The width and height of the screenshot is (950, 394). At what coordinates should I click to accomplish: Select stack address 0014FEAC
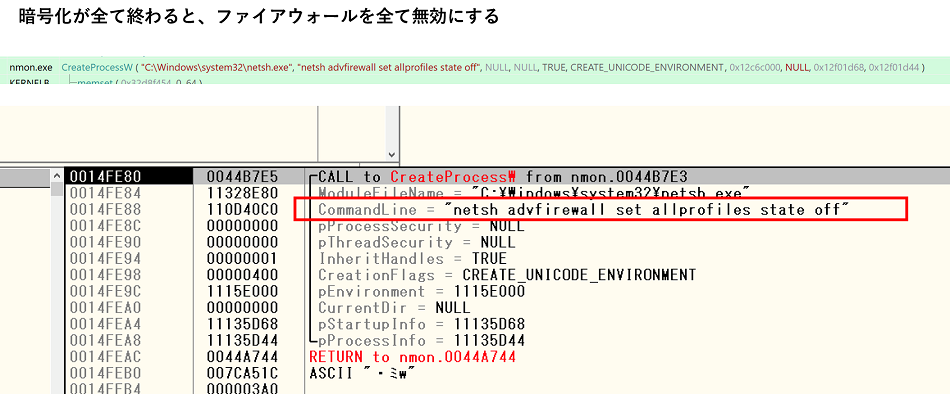pyautogui.click(x=105, y=357)
